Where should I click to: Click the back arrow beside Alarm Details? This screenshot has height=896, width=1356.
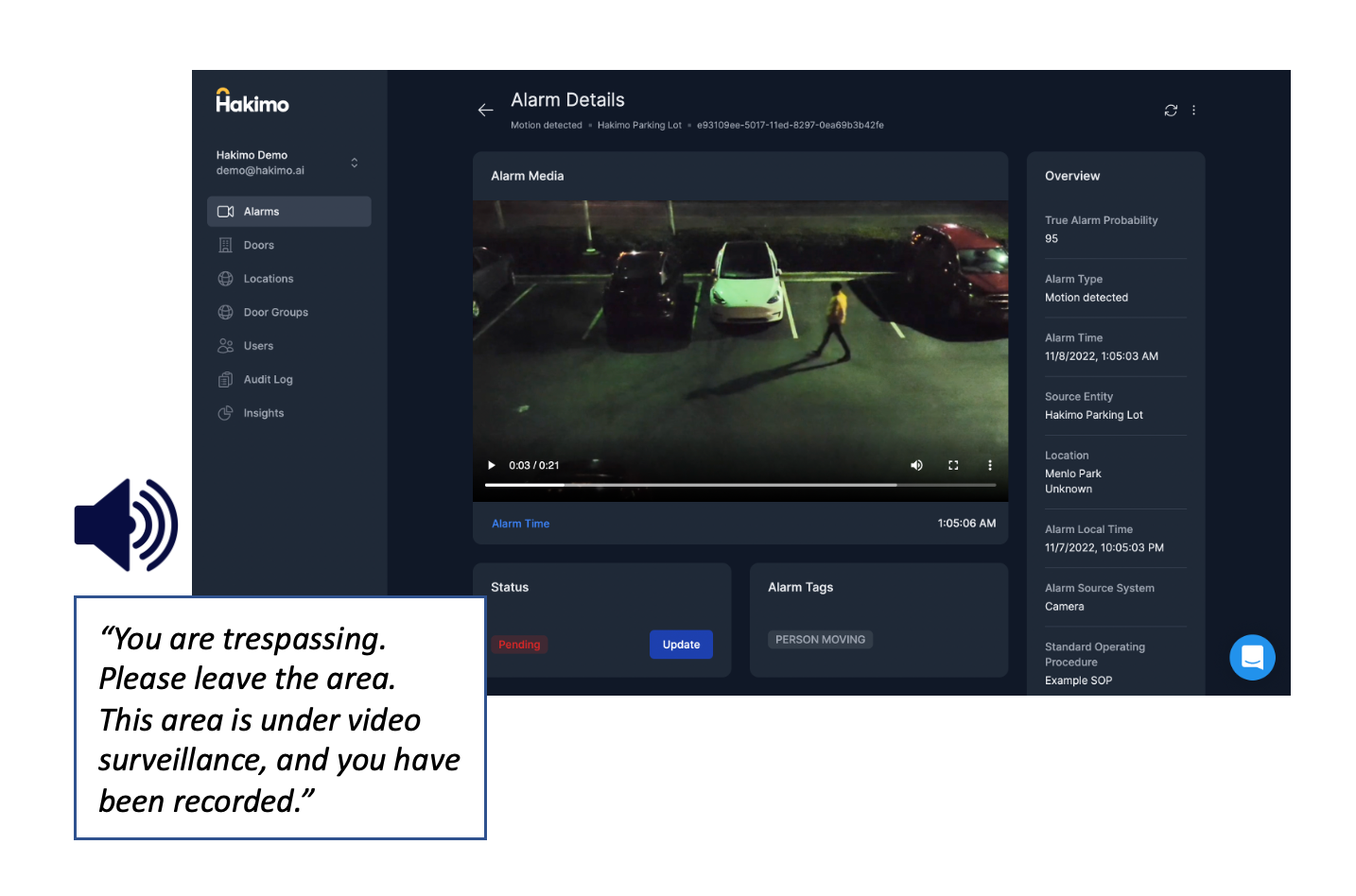point(485,111)
